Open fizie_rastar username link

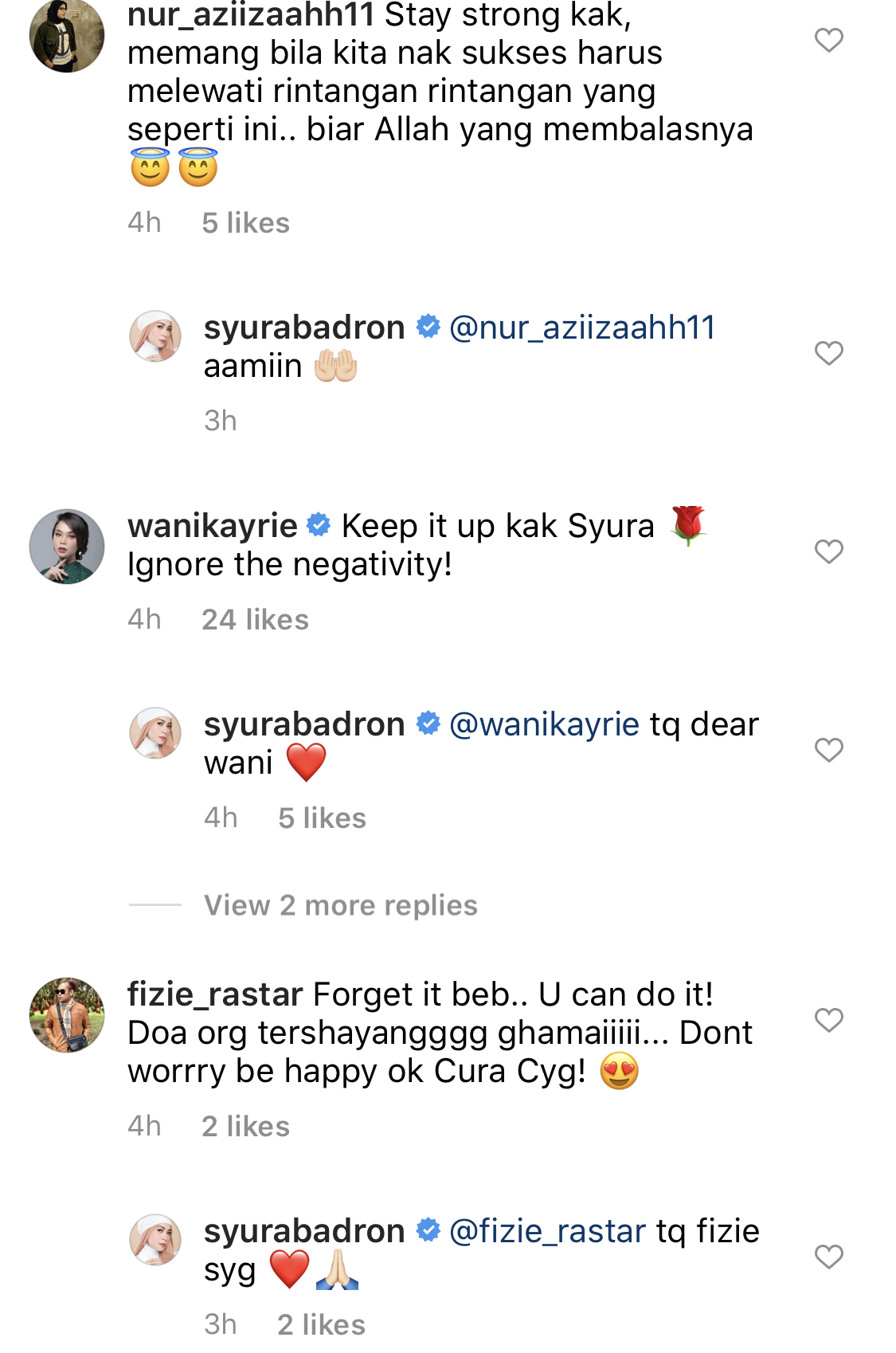tap(215, 994)
